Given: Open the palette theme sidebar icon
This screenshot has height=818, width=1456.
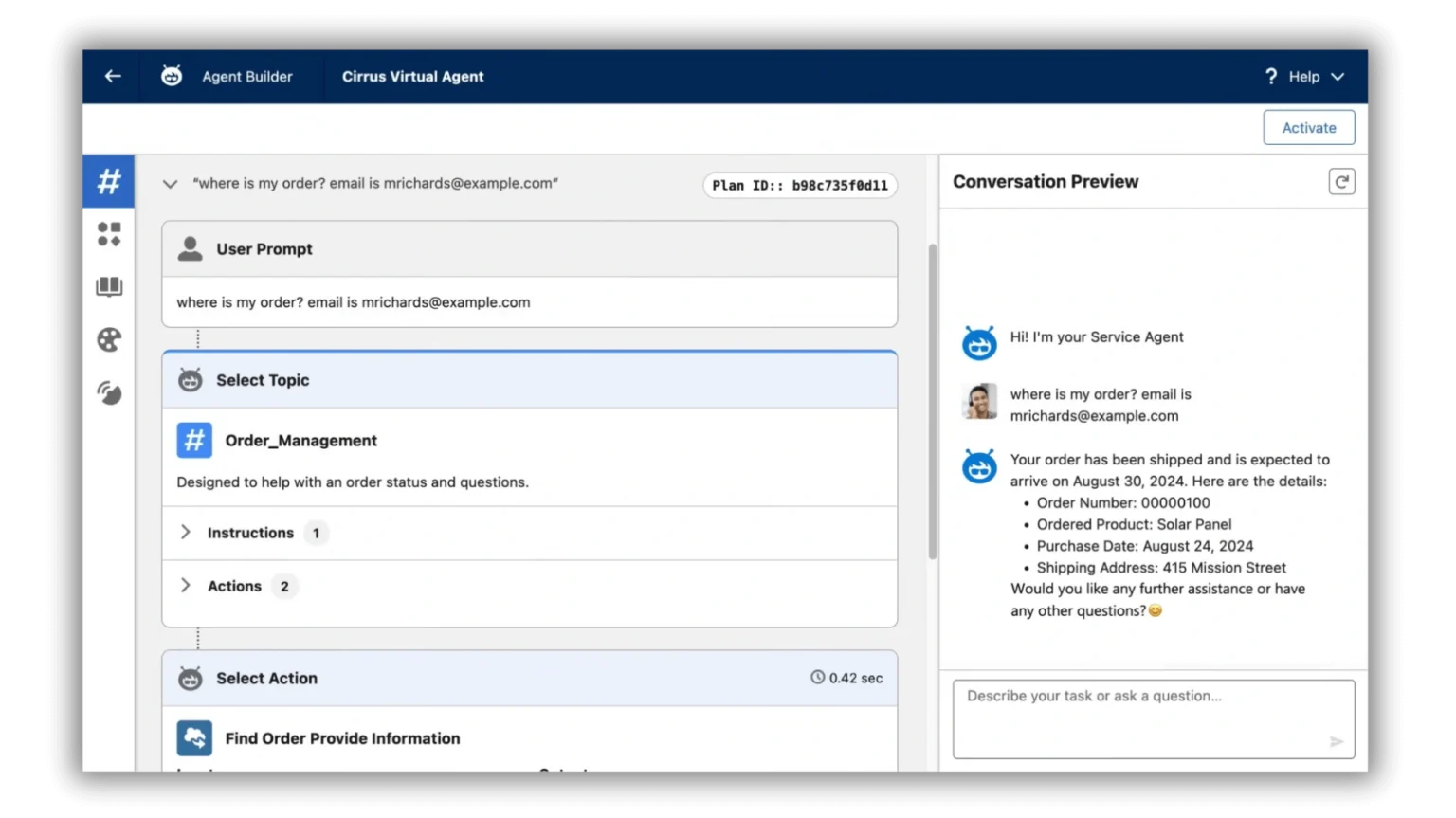Looking at the screenshot, I should pos(109,340).
